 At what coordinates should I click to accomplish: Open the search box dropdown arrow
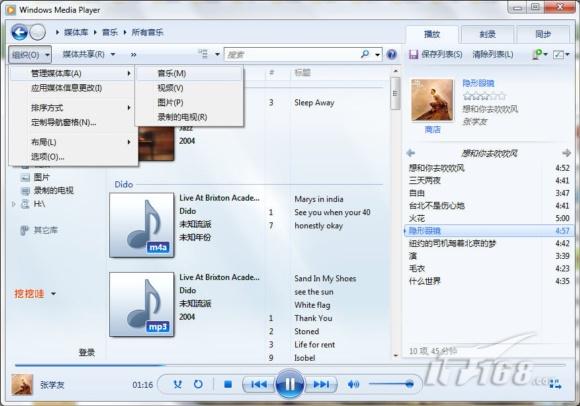(x=378, y=55)
